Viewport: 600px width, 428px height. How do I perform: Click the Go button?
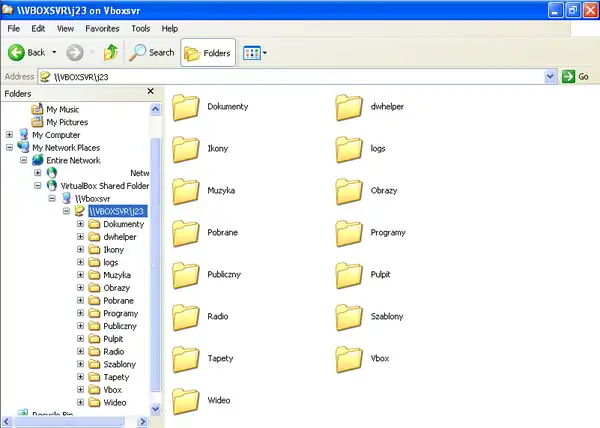click(576, 76)
